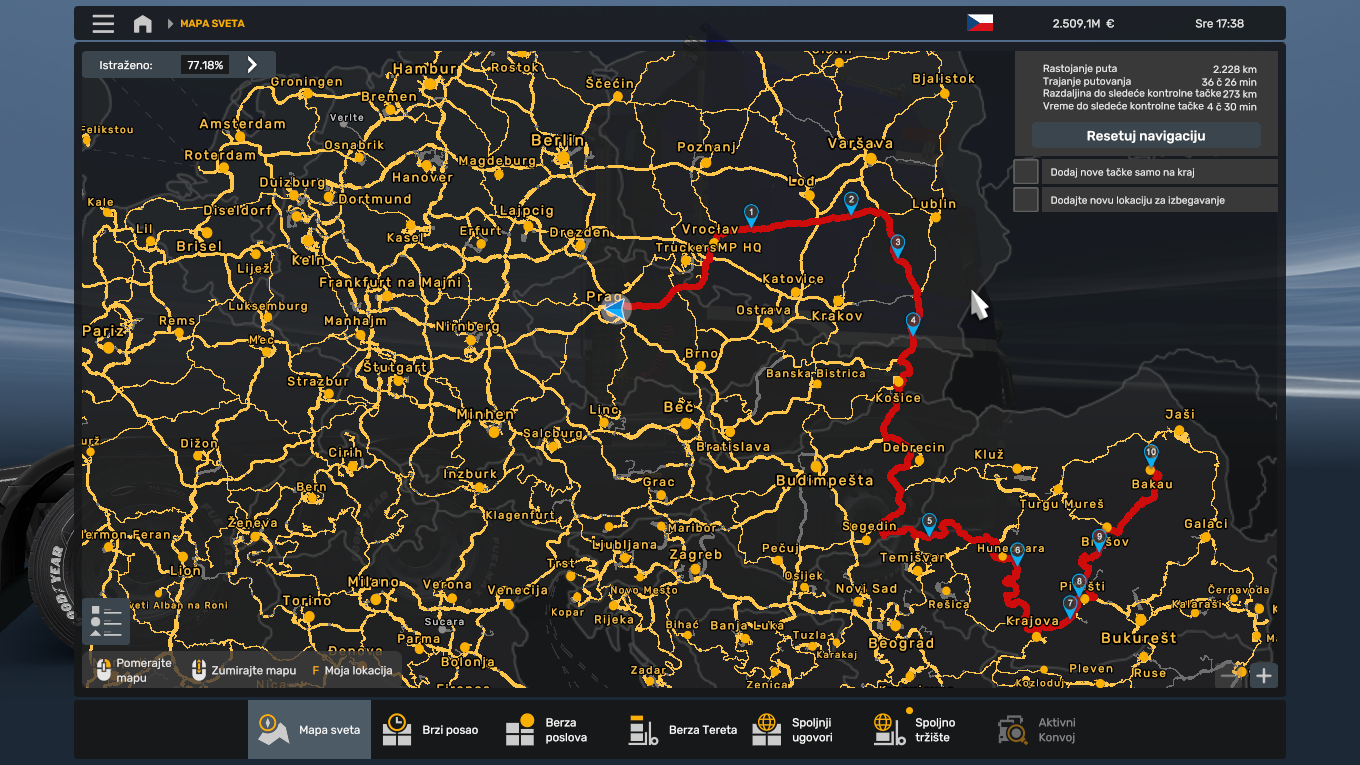The image size is (1360, 765).
Task: Open the Mapa sveta tab
Action: (x=309, y=730)
